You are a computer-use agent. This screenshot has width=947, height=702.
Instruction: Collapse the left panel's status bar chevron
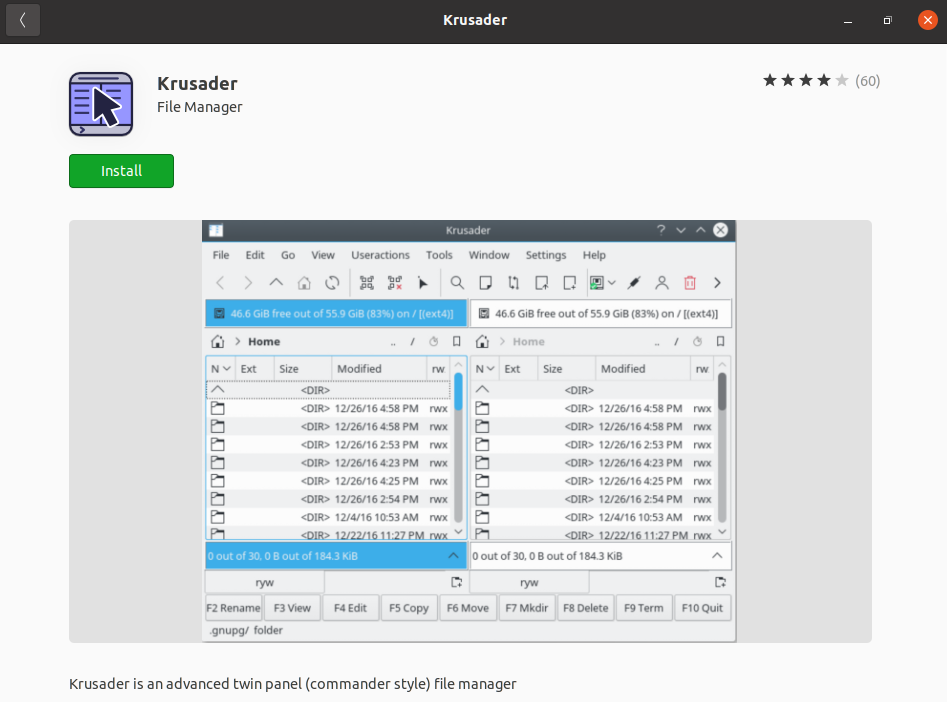(x=455, y=555)
